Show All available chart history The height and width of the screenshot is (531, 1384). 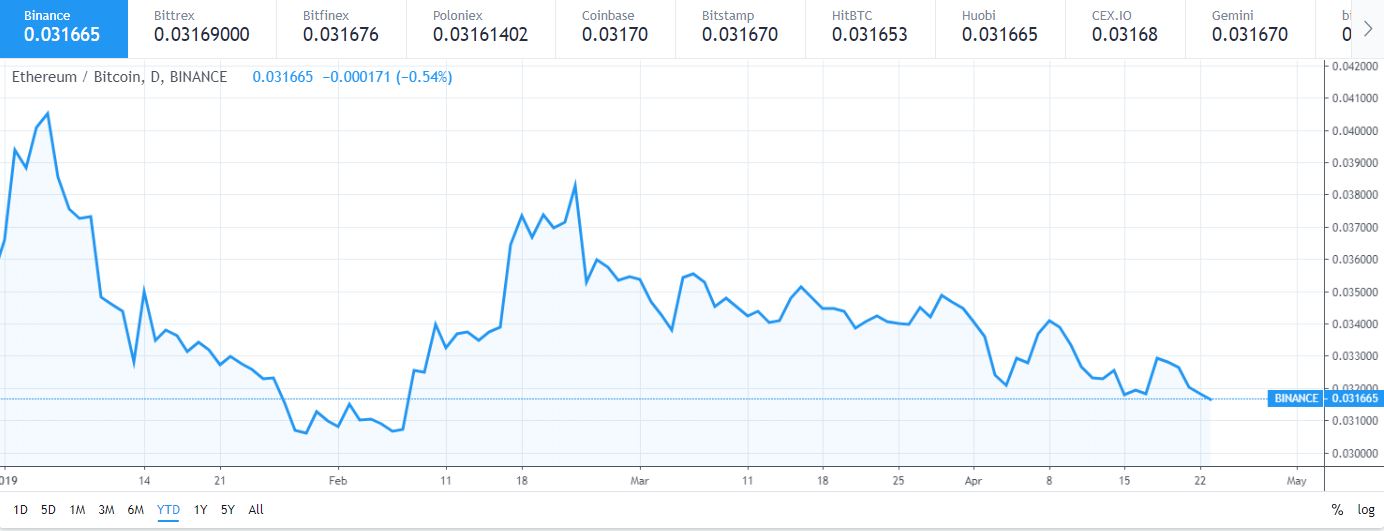click(256, 510)
